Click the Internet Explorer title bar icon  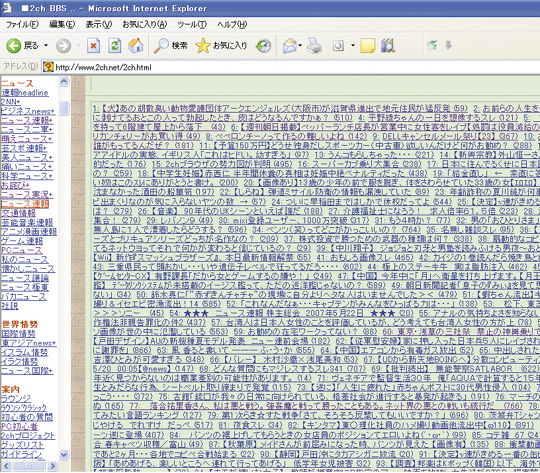tap(6, 8)
